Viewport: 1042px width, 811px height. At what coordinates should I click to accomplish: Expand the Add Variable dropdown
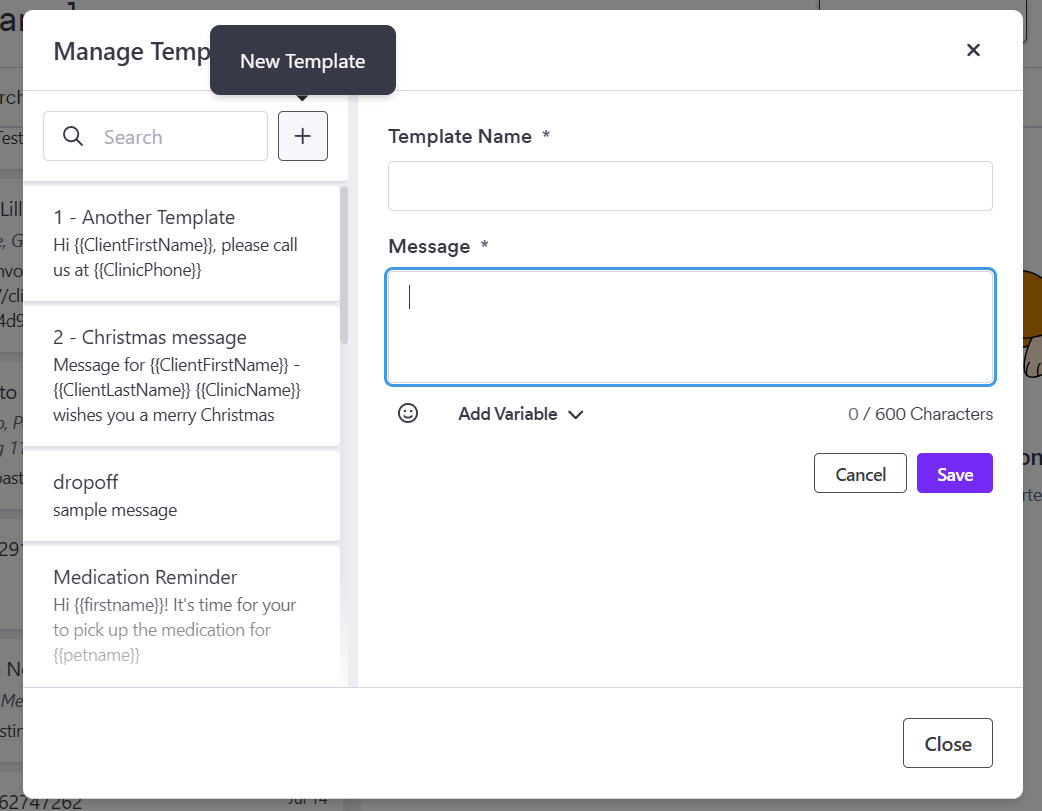coord(520,414)
